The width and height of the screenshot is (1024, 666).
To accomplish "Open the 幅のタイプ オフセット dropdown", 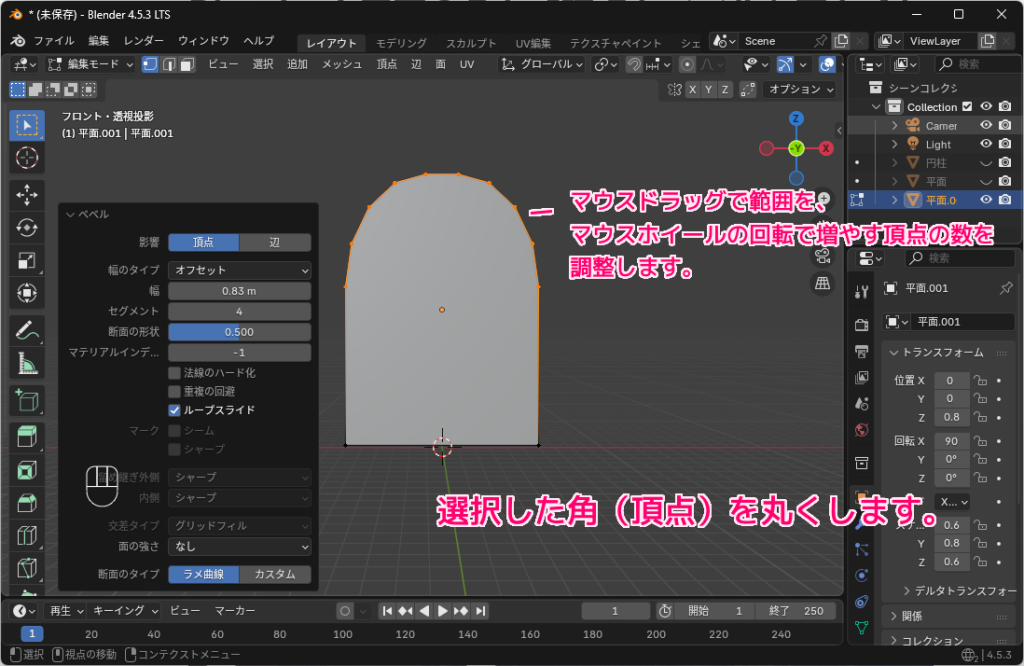I will point(240,269).
